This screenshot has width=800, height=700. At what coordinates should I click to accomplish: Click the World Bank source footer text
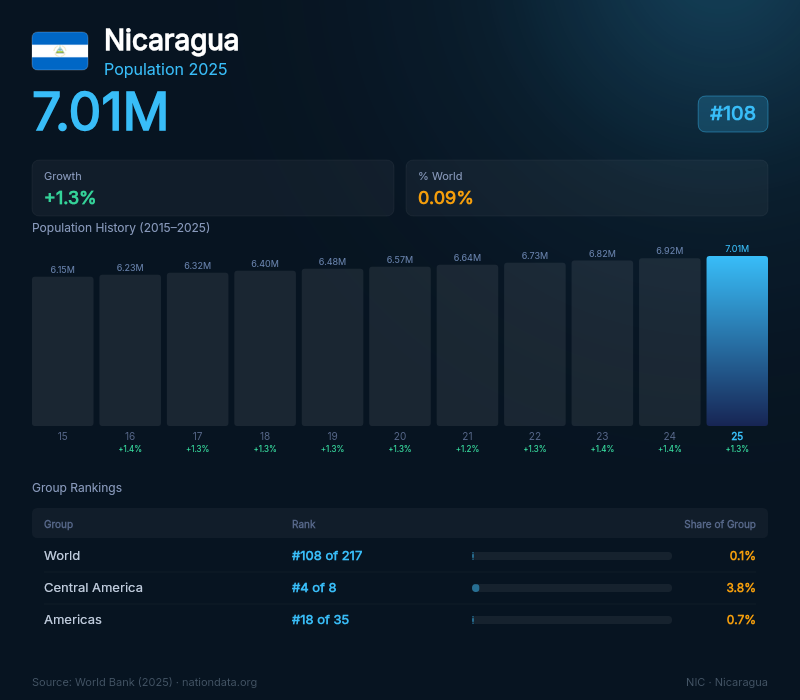(x=144, y=682)
